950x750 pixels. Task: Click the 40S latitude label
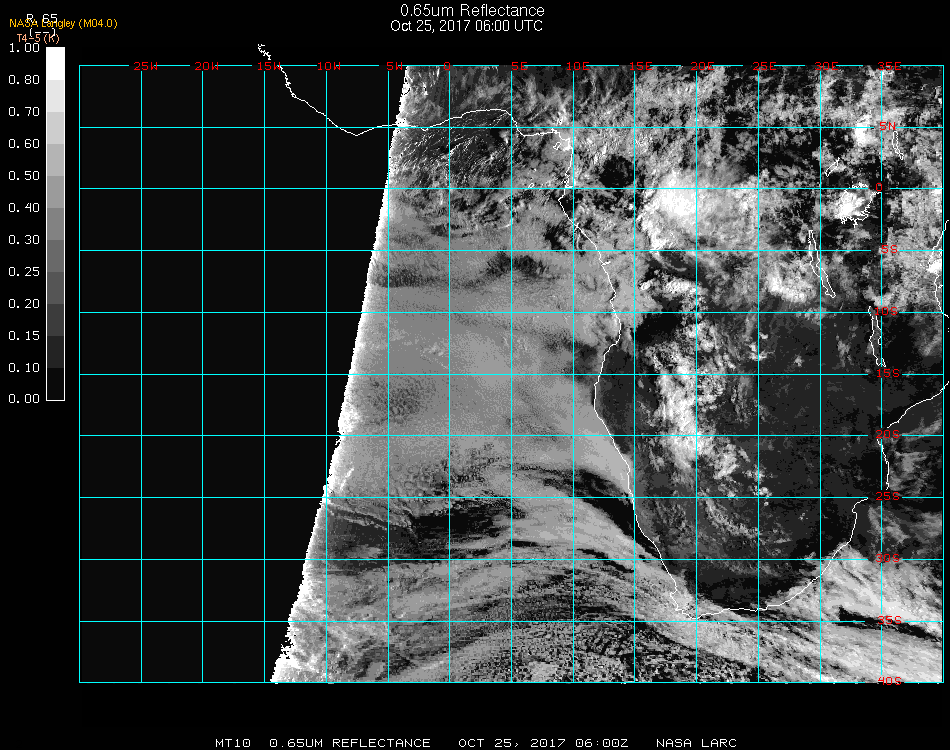point(888,681)
